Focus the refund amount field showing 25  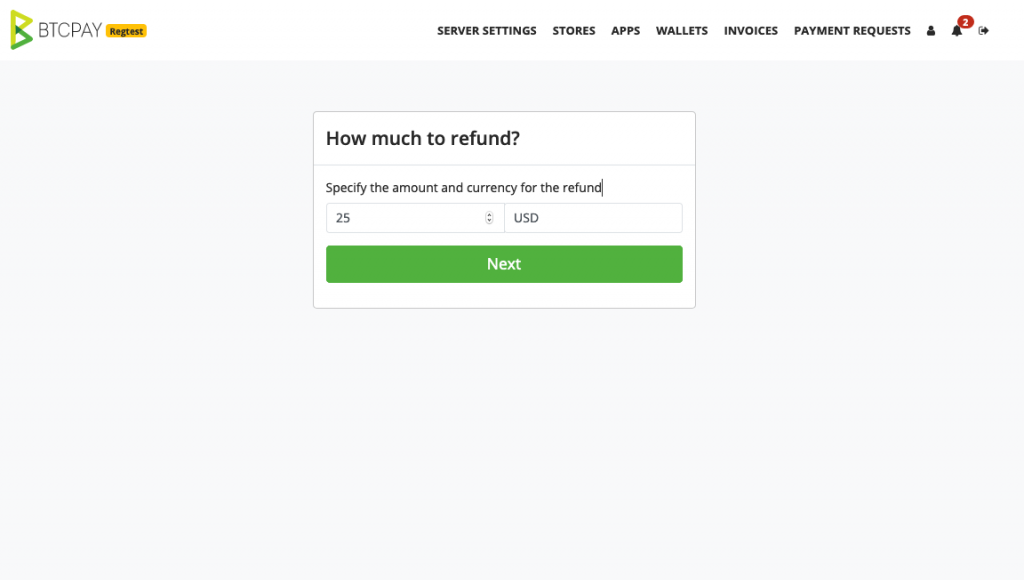pos(415,218)
